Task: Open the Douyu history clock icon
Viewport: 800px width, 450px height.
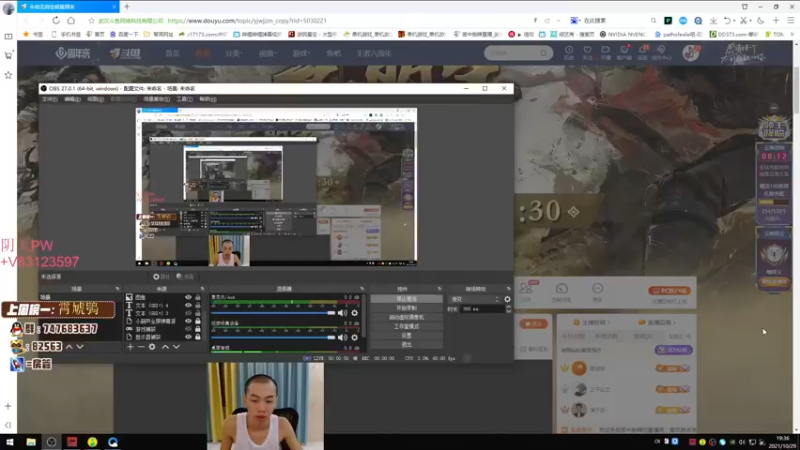Action: [569, 52]
